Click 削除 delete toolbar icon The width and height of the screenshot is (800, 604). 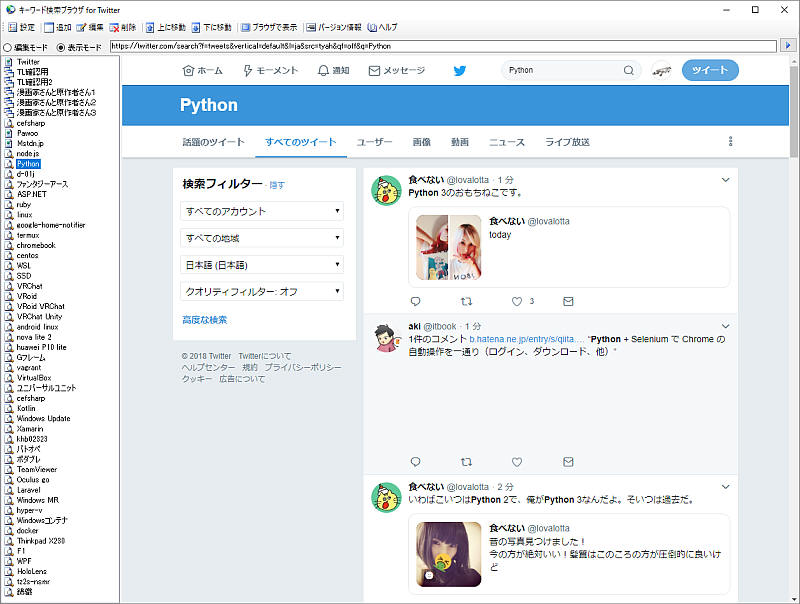122,27
